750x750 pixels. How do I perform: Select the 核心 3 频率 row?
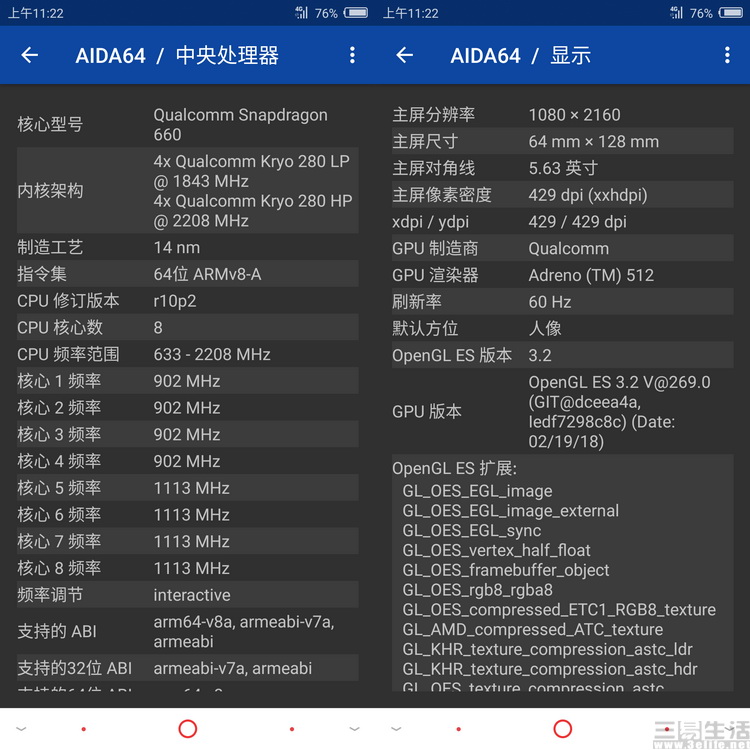pyautogui.click(x=188, y=435)
